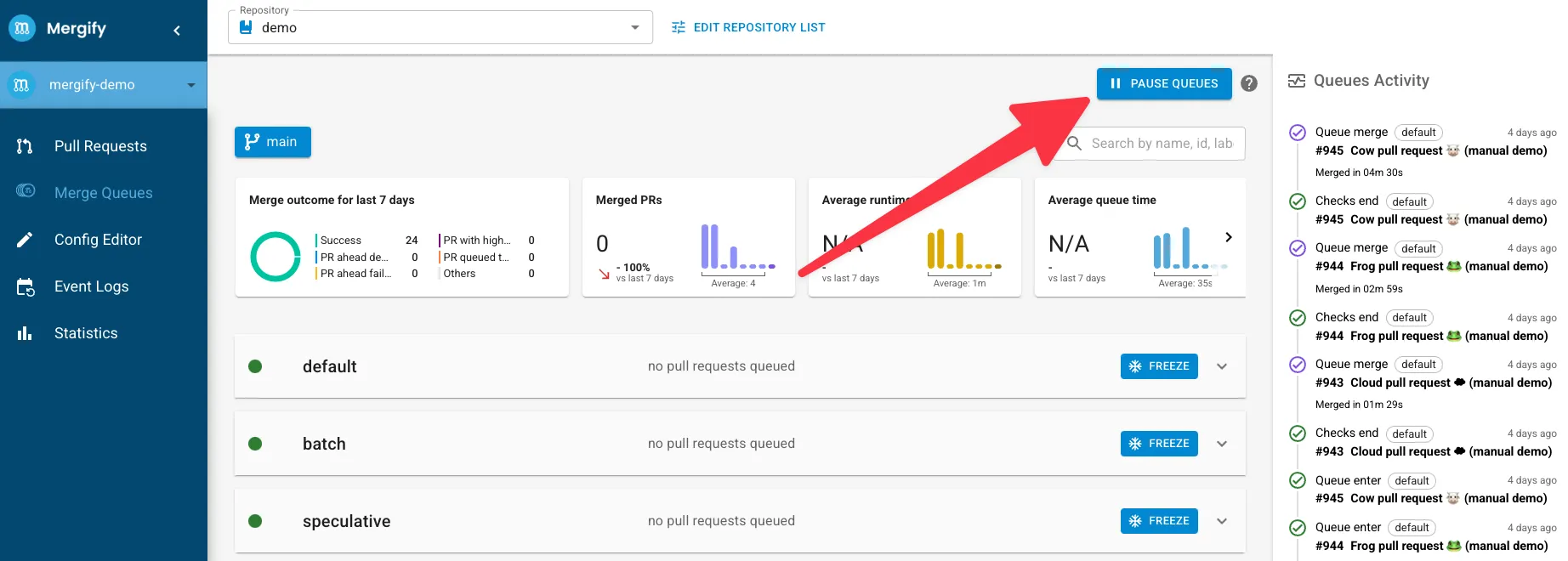This screenshot has height=561, width=1568.
Task: Click purple check icon for #945 Queue merge
Action: click(1298, 133)
